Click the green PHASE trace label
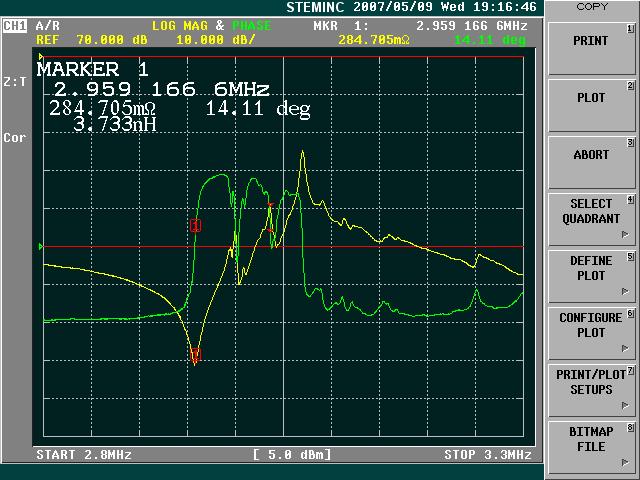 [x=251, y=25]
